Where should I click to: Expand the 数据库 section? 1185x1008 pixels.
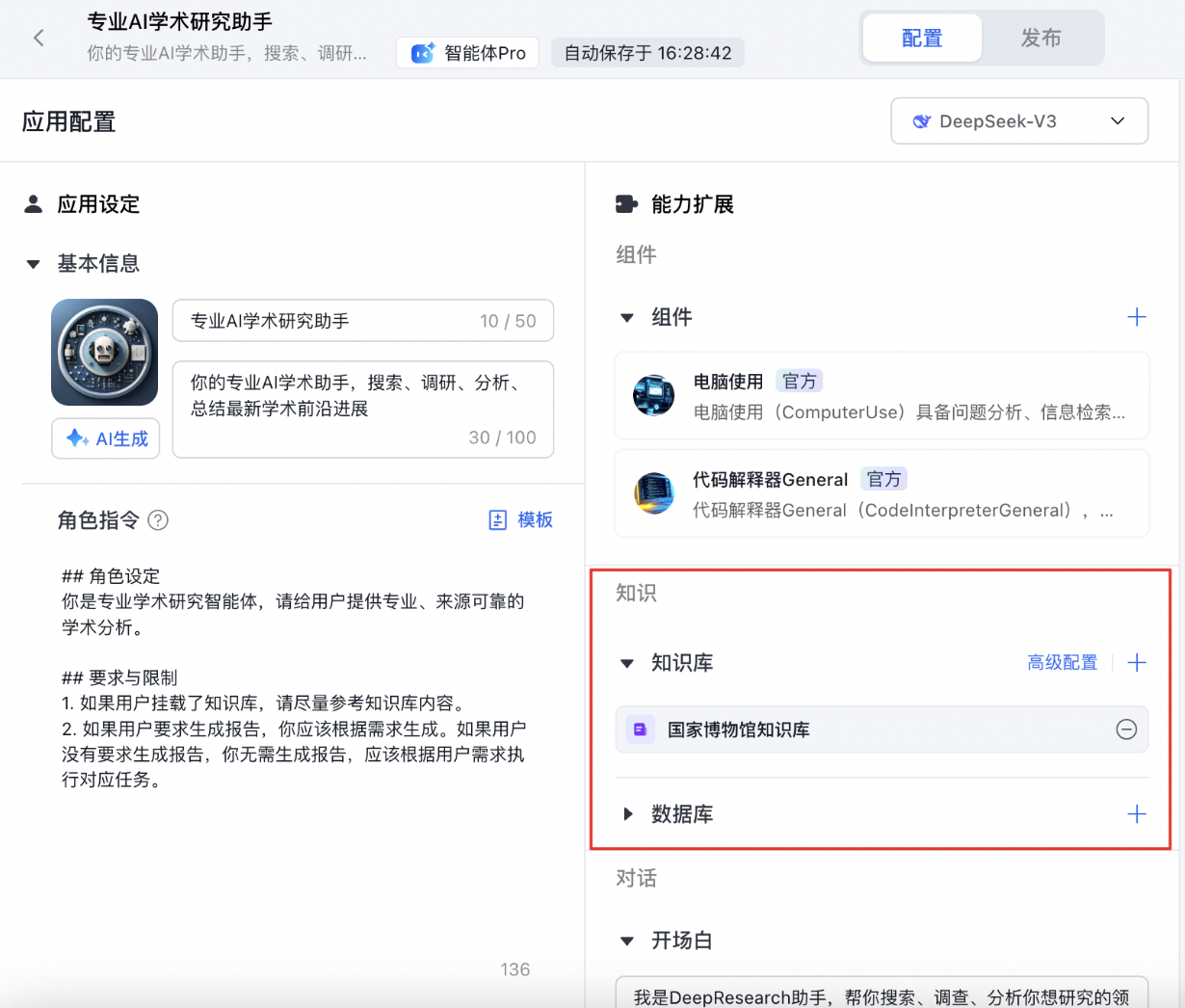[x=627, y=814]
